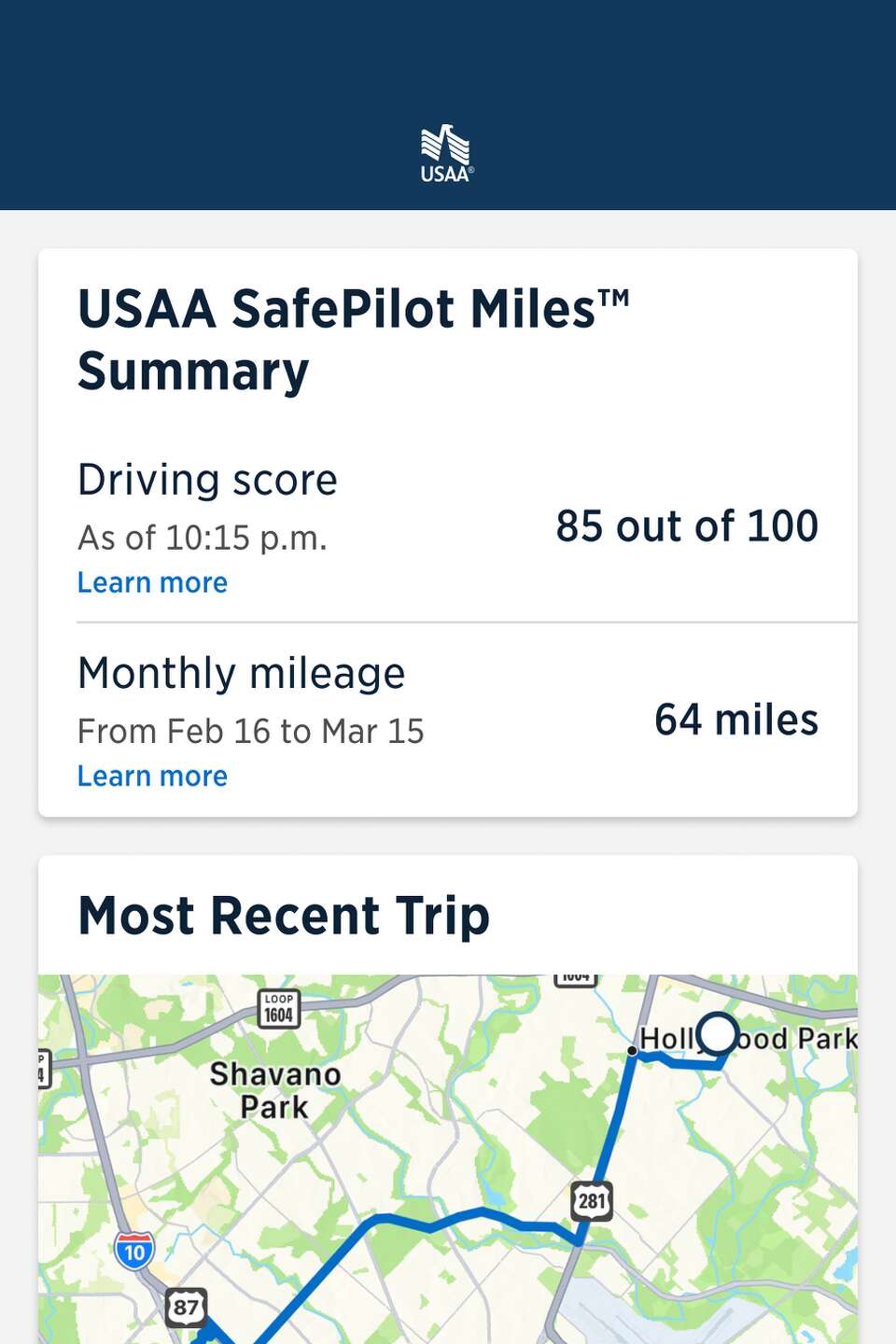Screen dimensions: 896x1344
Task: Open Learn more under Driving score
Action: coord(152,582)
